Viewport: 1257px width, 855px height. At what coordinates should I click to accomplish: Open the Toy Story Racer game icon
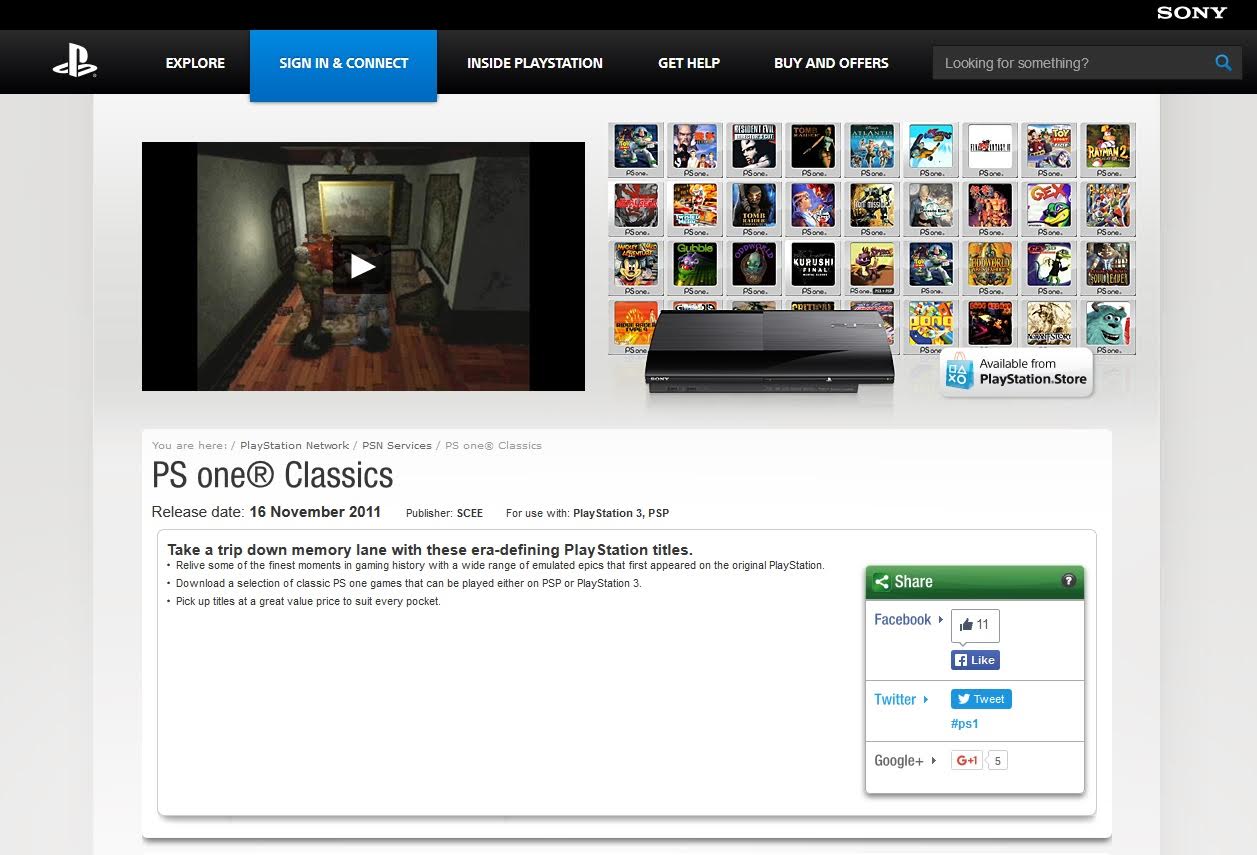tap(1049, 149)
